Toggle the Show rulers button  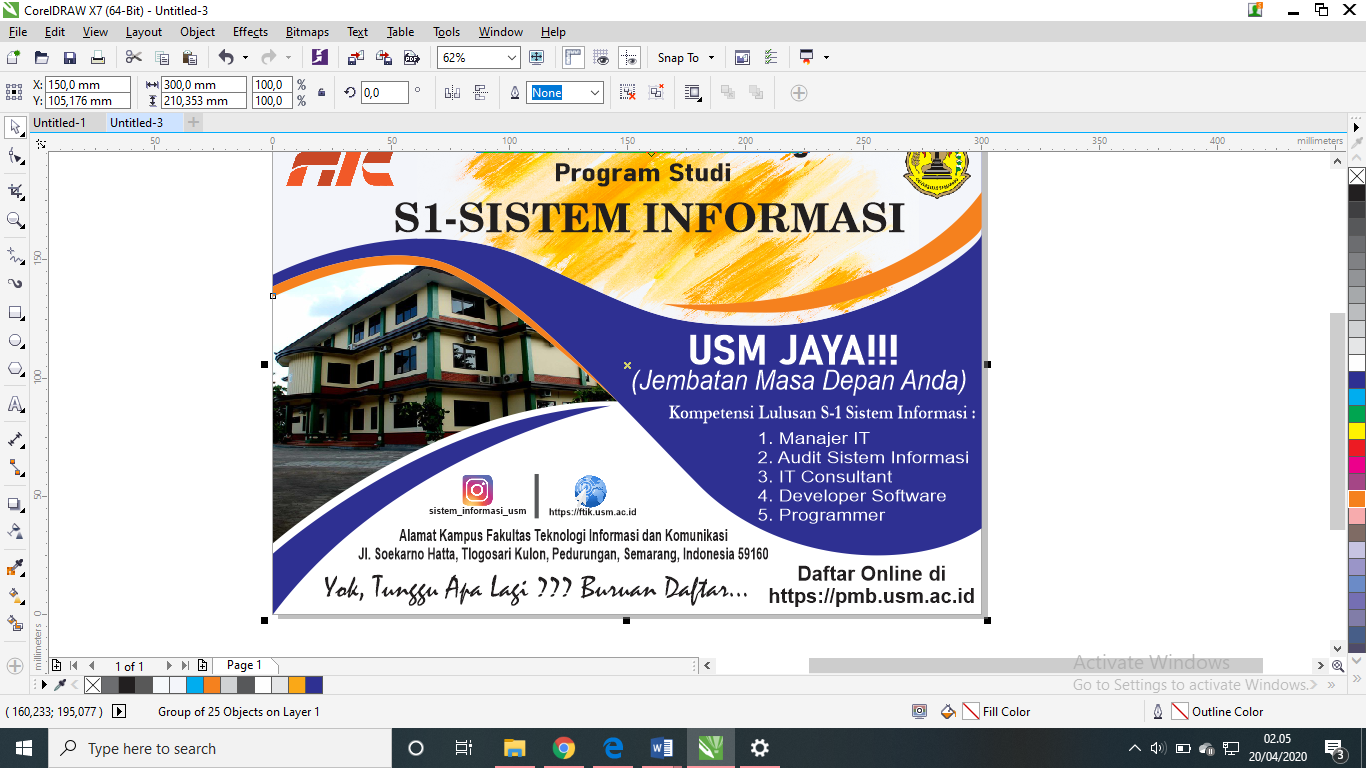click(x=573, y=58)
